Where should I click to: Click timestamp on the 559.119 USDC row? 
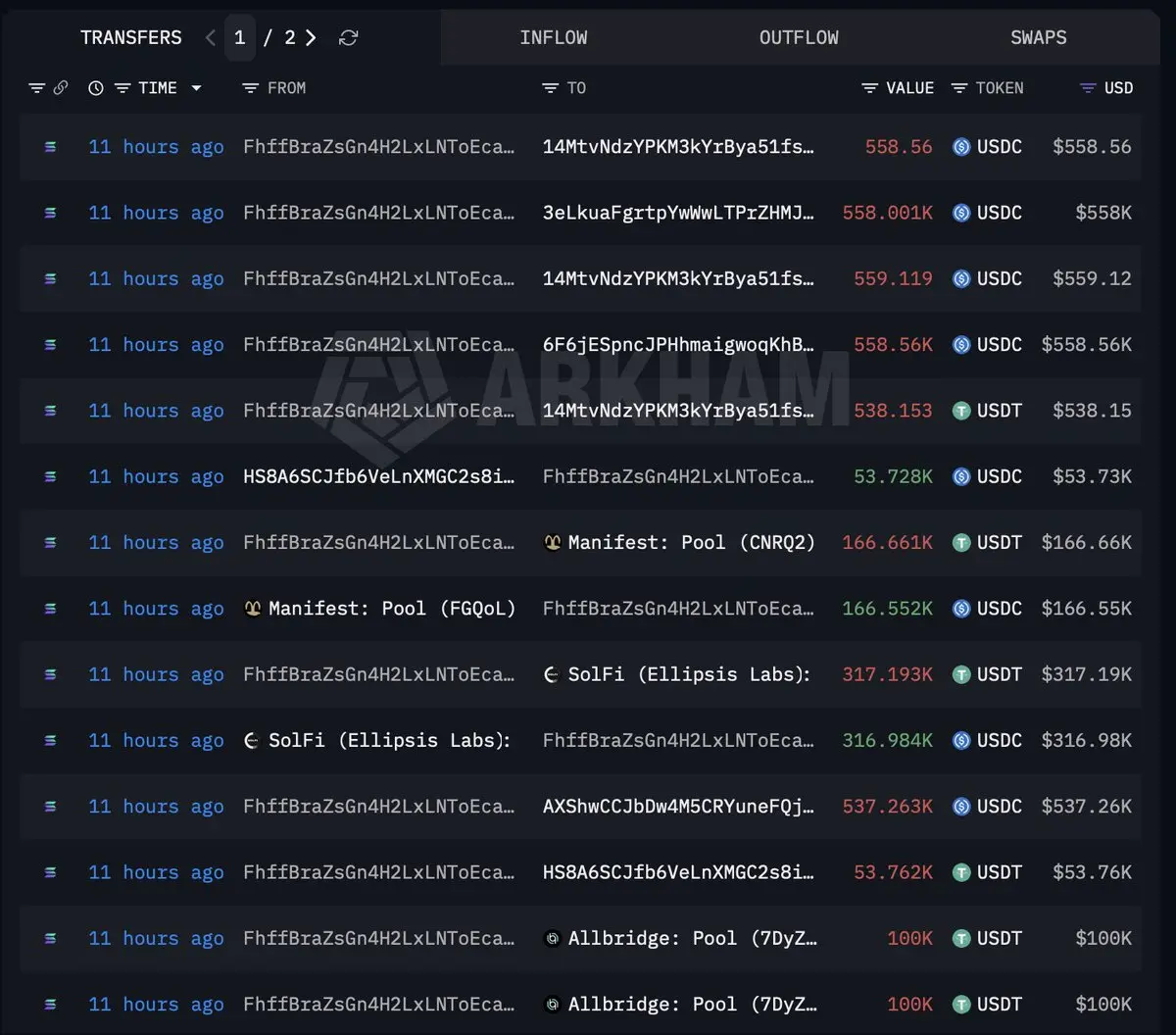coord(156,279)
